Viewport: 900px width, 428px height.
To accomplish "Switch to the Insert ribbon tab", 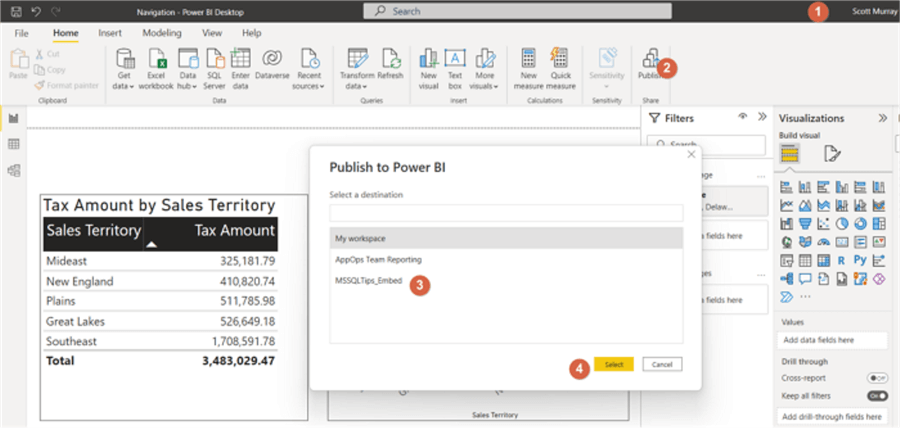I will coord(110,33).
